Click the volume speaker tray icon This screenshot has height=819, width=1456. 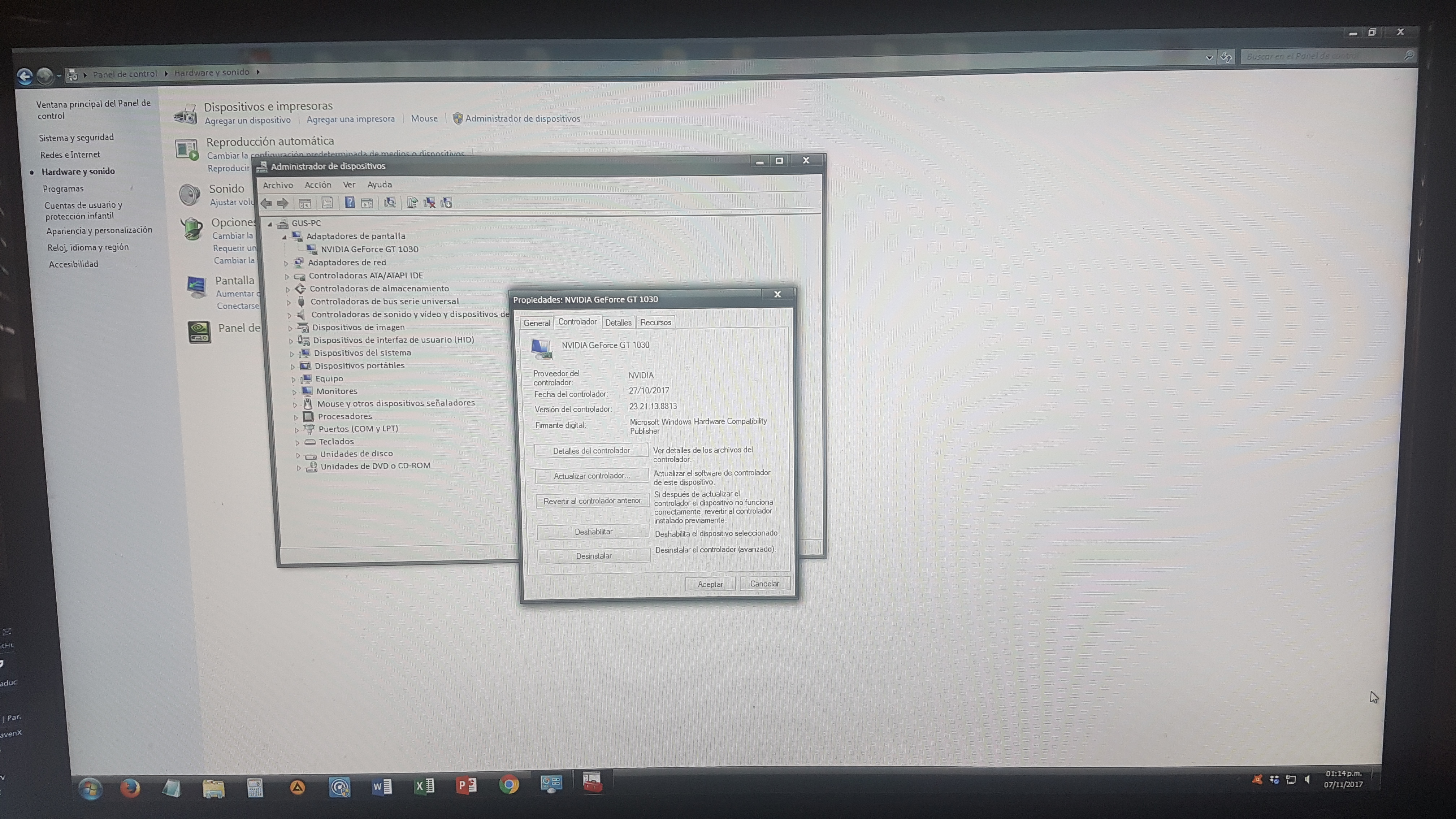coord(1307,779)
